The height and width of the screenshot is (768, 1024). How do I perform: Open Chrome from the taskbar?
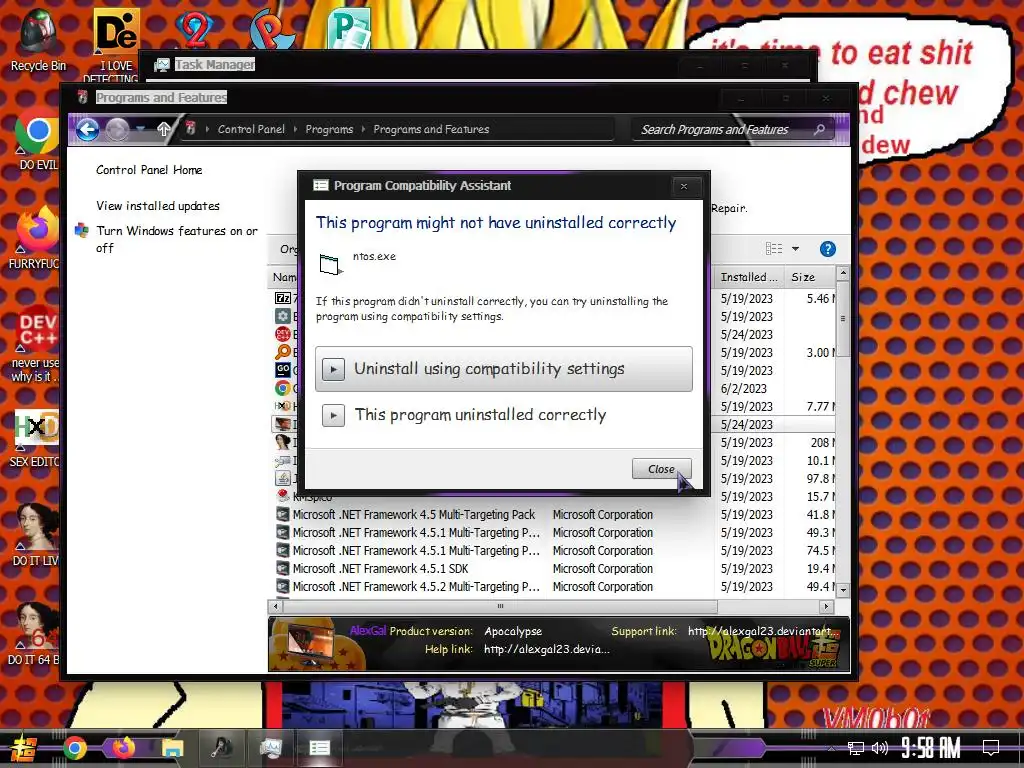tap(74, 748)
